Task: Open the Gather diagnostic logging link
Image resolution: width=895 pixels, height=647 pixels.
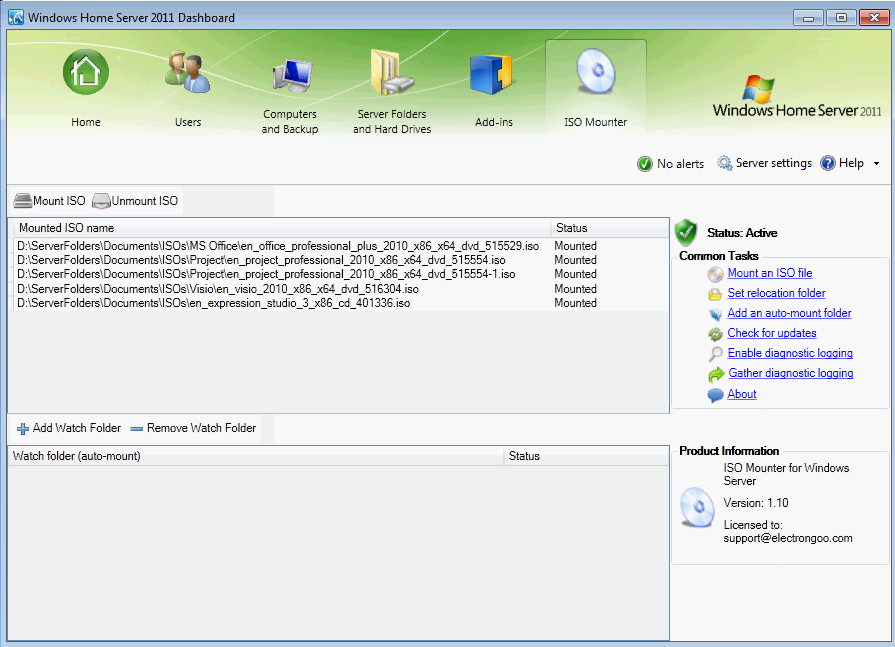Action: 791,373
